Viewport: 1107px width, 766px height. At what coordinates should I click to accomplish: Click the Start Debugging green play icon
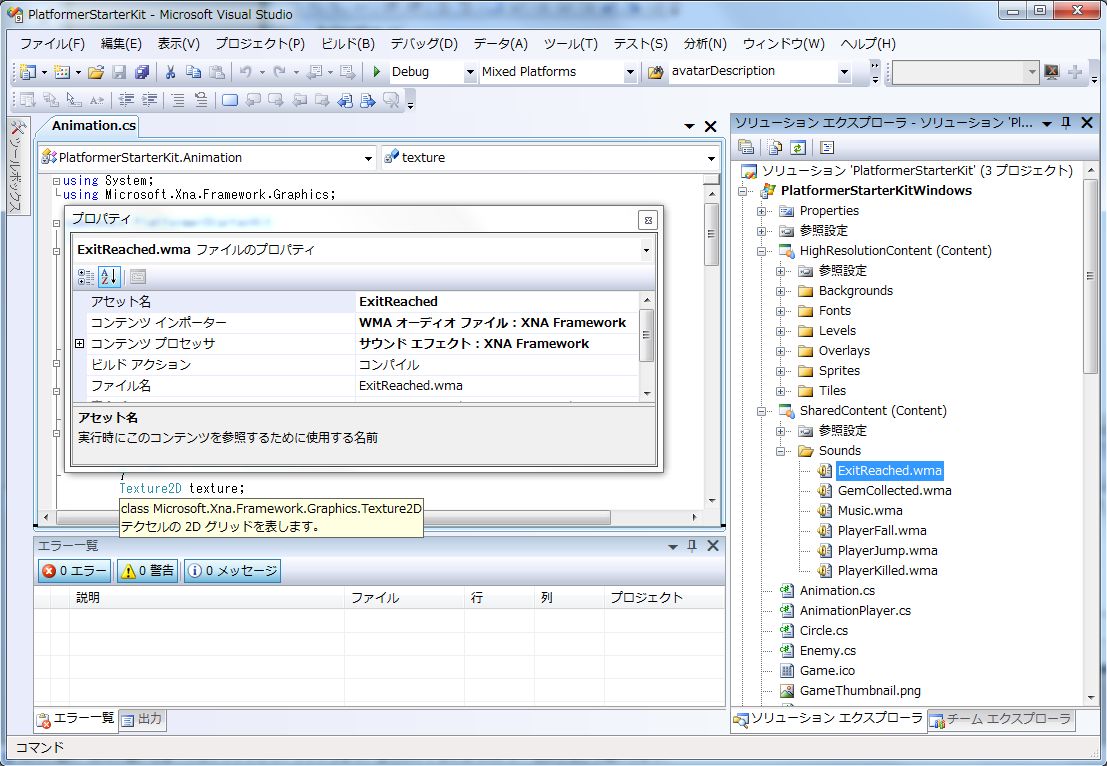pyautogui.click(x=377, y=72)
